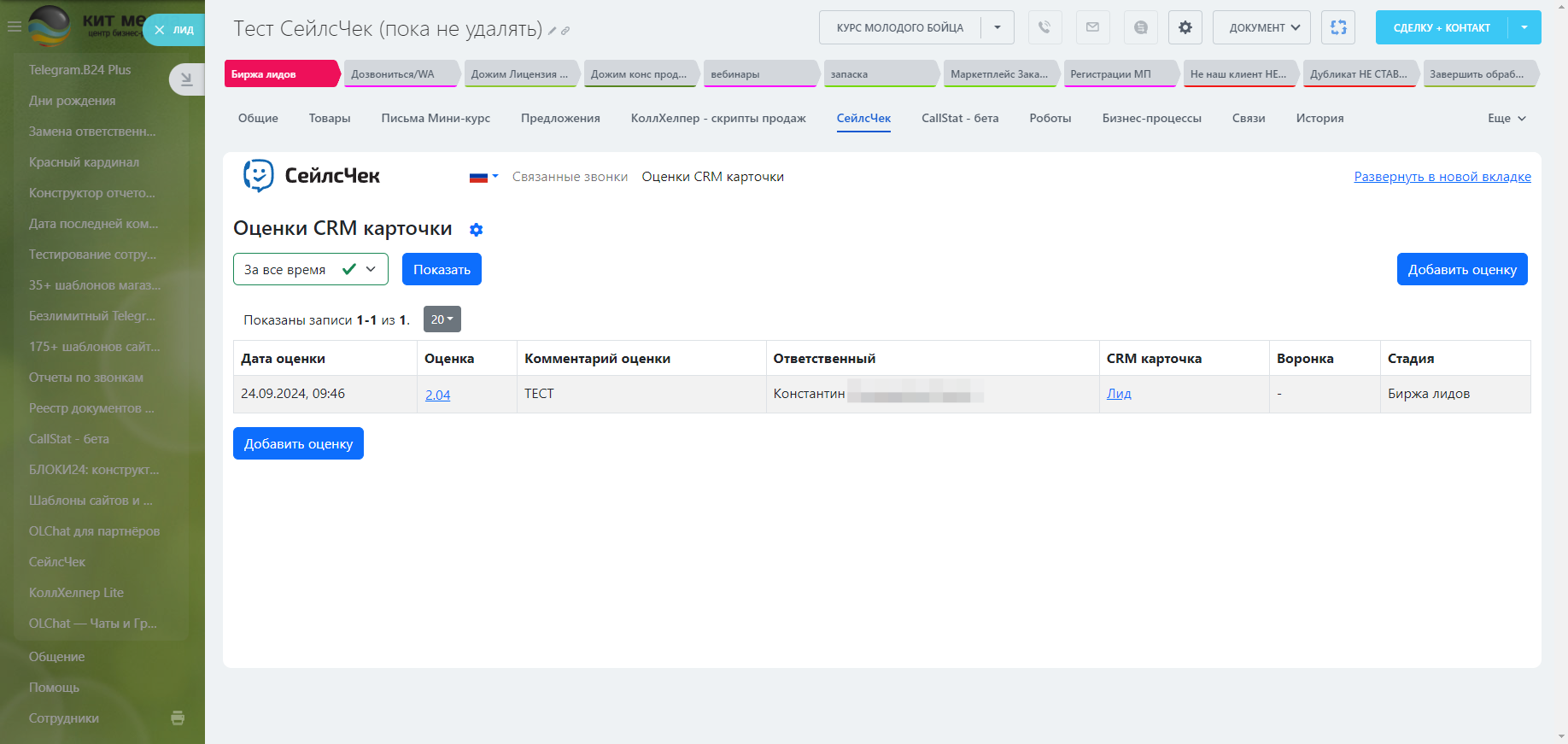Copy lead link via chain icon
1568x744 pixels.
click(x=565, y=31)
